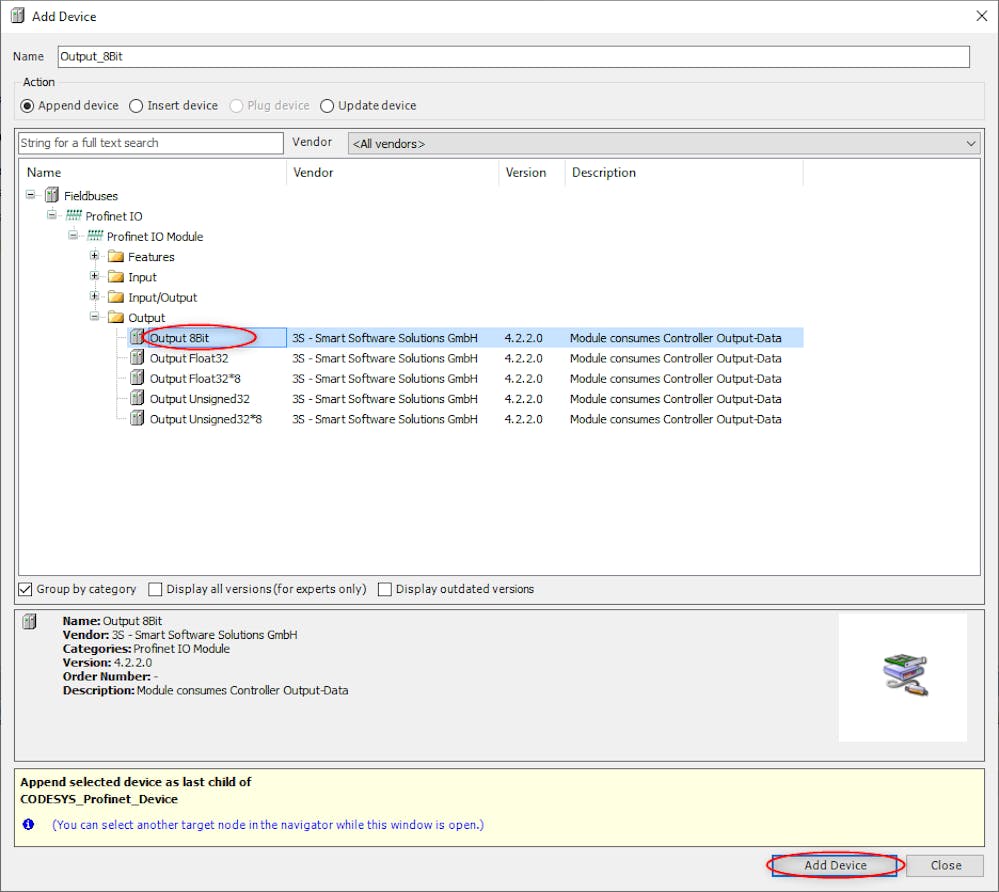Select the Append device radio button
Screen dimensions: 999x892
tap(27, 106)
